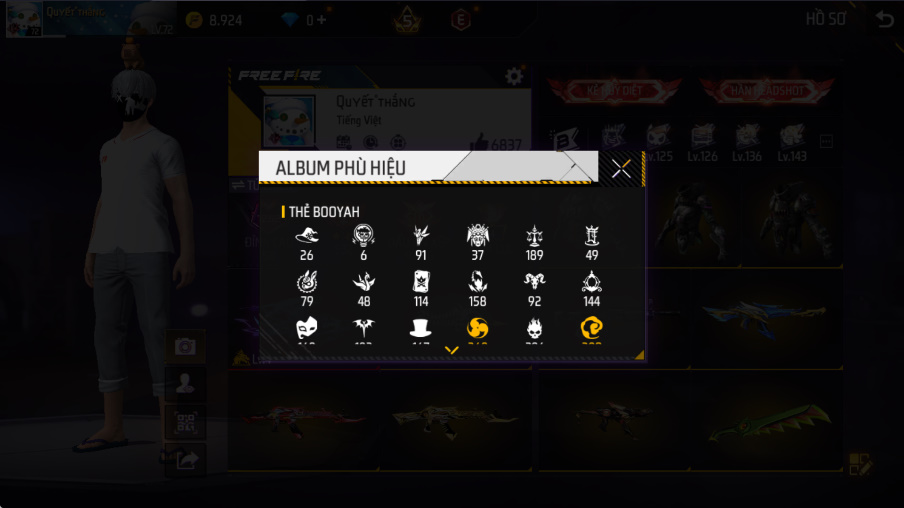Add diamonds with the plus button
This screenshot has width=904, height=508.
click(x=322, y=20)
